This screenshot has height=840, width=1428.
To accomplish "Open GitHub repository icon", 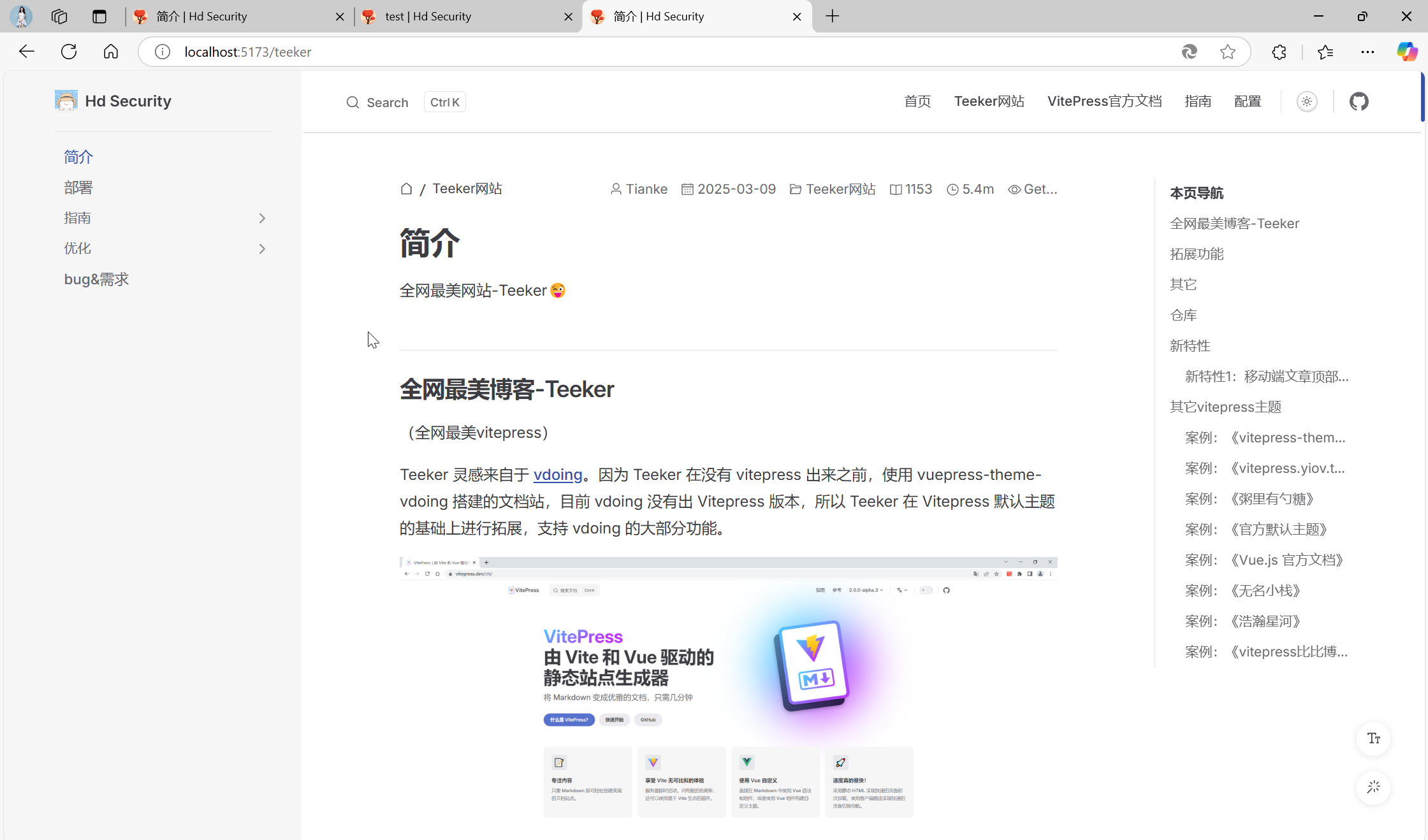I will click(x=1359, y=101).
